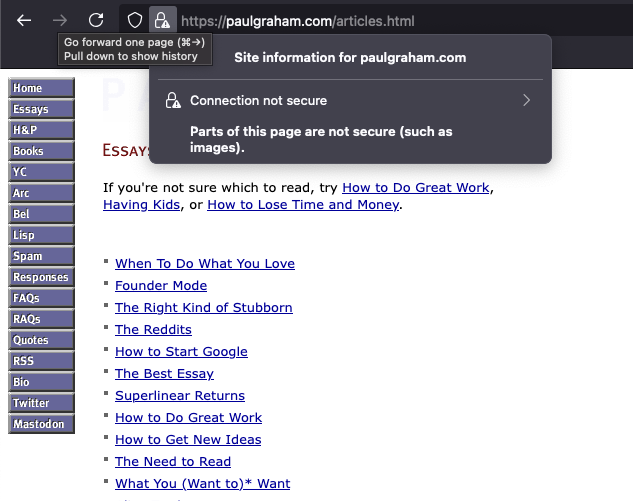The width and height of the screenshot is (633, 501).
Task: Open the Founder Mode essay
Action: (x=161, y=285)
